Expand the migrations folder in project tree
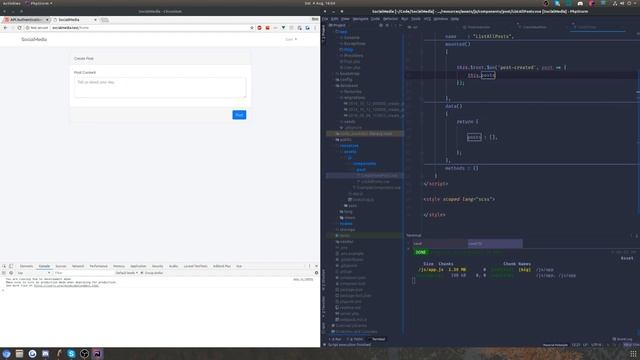 pos(354,98)
